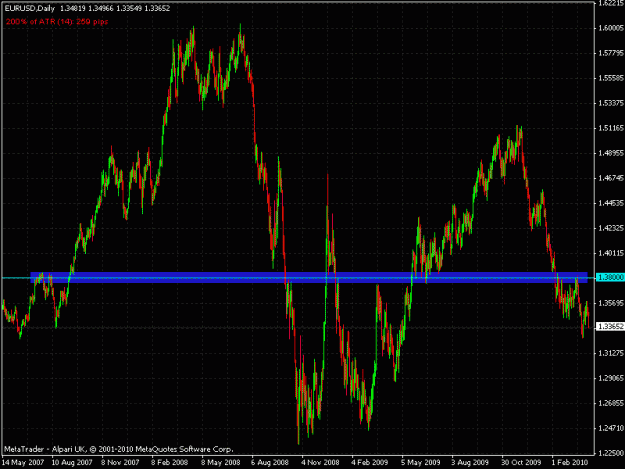Screen dimensions: 625x469
Task: Click the '8 Feb 2008' date label
Action: coord(169,462)
